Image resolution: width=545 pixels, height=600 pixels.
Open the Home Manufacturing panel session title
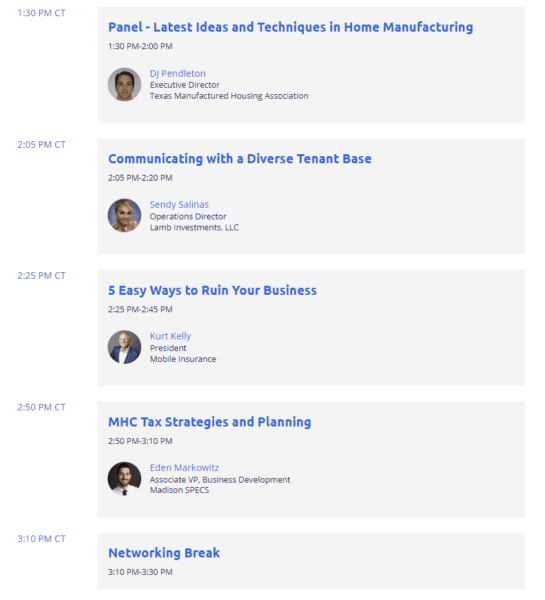pos(290,27)
